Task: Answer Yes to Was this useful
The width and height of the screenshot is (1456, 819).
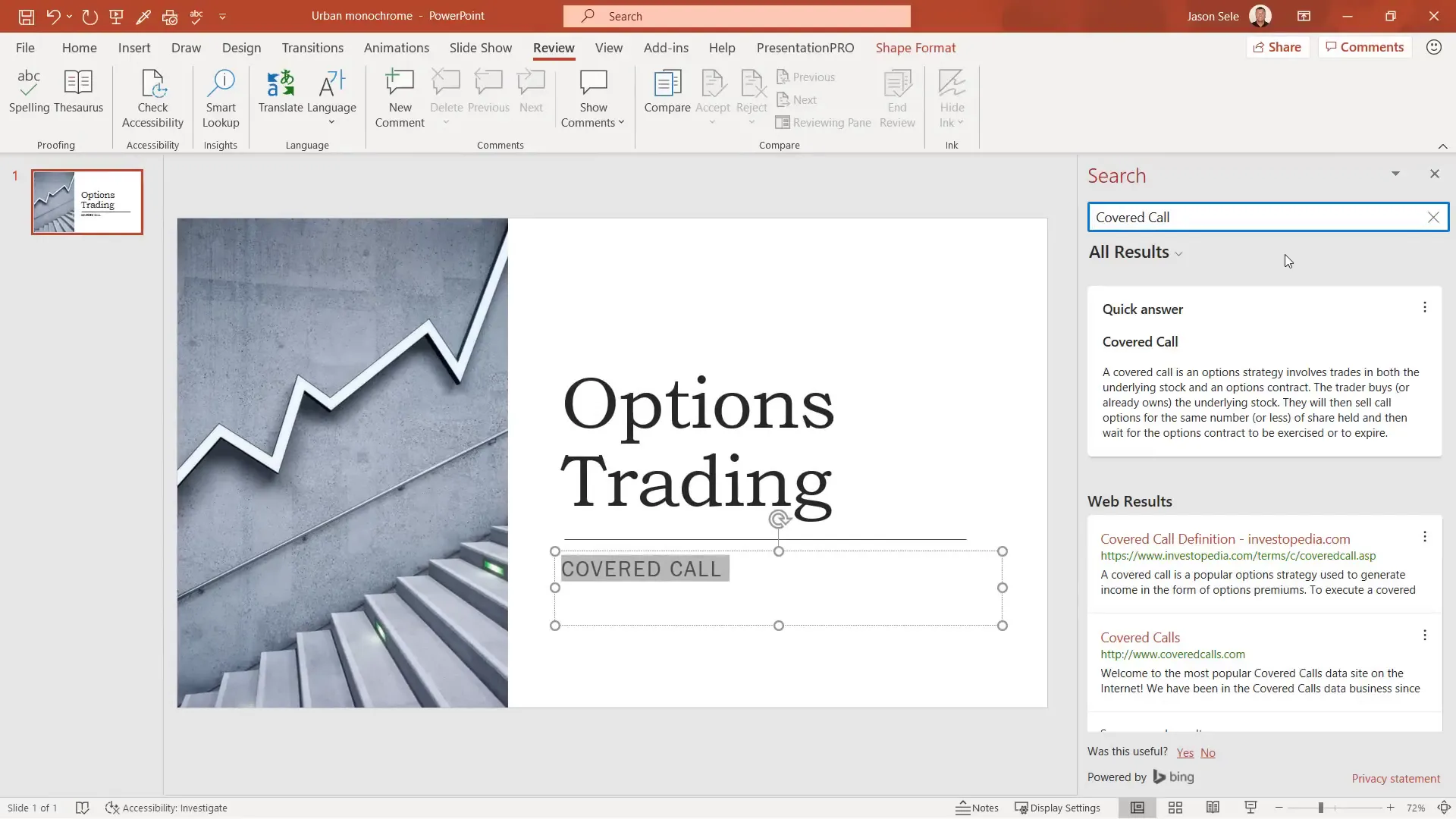Action: click(1185, 753)
